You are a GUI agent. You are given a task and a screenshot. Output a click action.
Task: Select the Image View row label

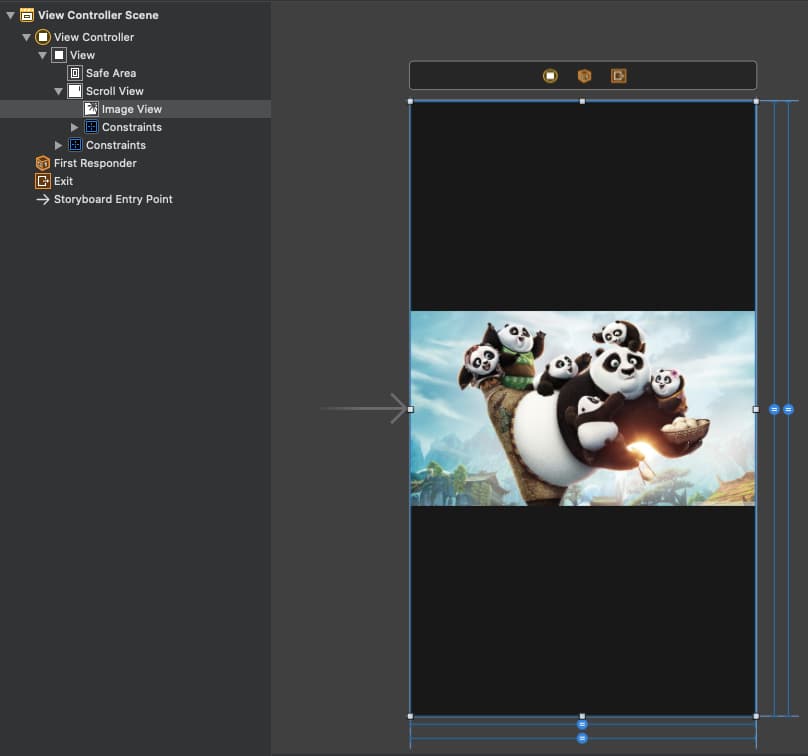[132, 109]
